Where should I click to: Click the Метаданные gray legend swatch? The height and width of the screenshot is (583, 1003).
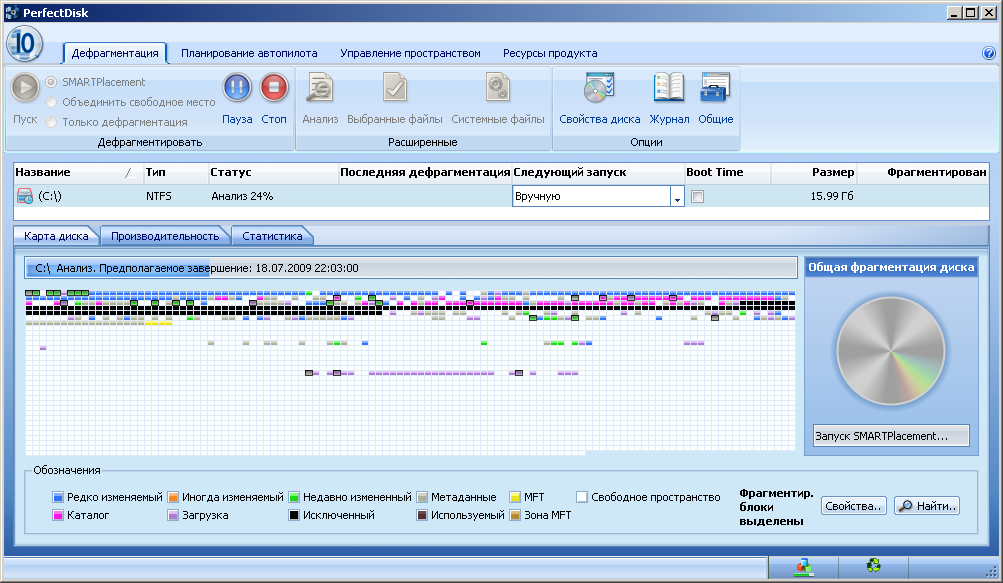click(422, 497)
